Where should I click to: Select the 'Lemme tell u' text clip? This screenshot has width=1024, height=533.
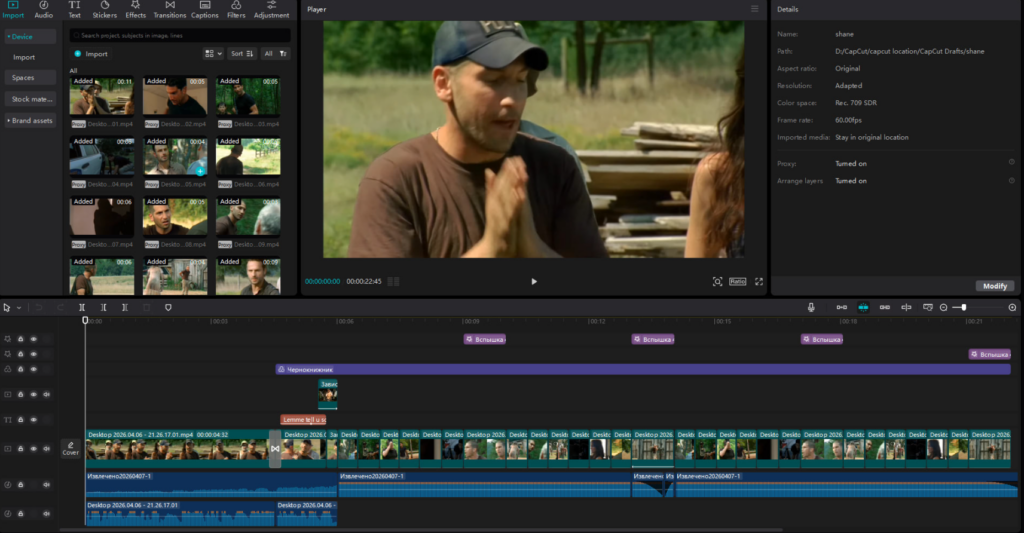[x=303, y=419]
